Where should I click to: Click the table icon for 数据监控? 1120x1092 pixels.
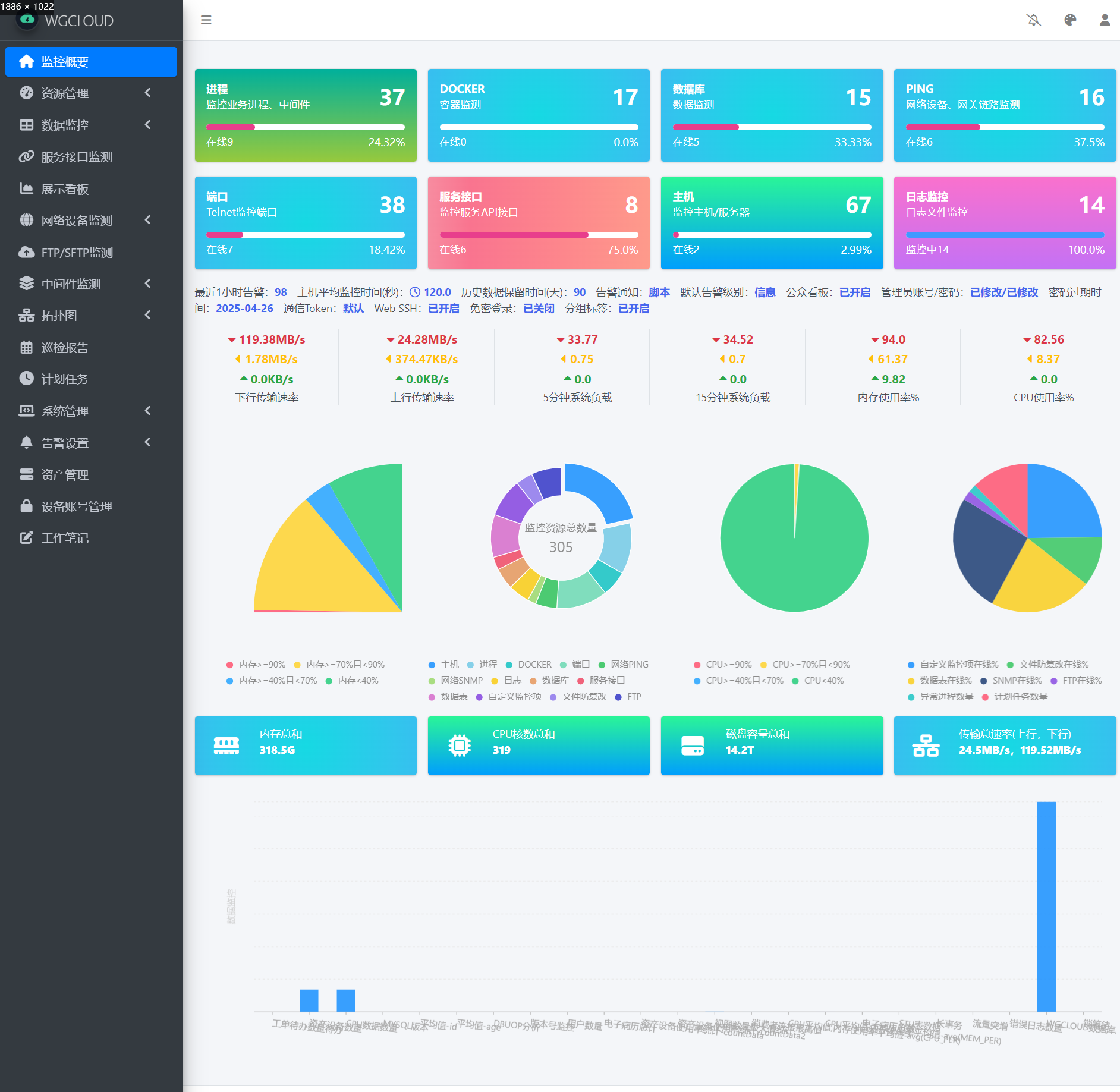26,125
